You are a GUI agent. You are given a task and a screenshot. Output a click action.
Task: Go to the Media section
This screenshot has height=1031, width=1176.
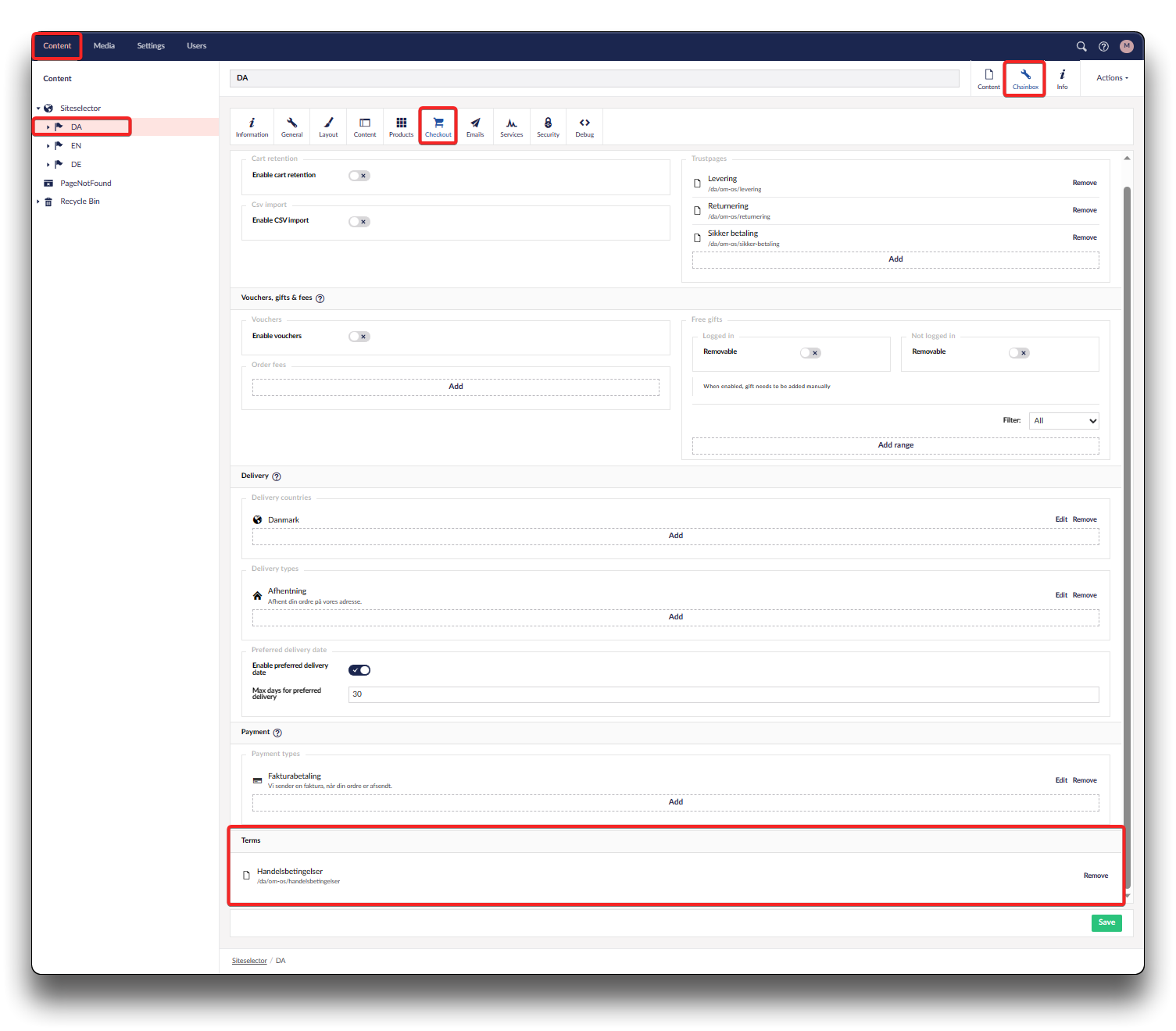tap(104, 46)
